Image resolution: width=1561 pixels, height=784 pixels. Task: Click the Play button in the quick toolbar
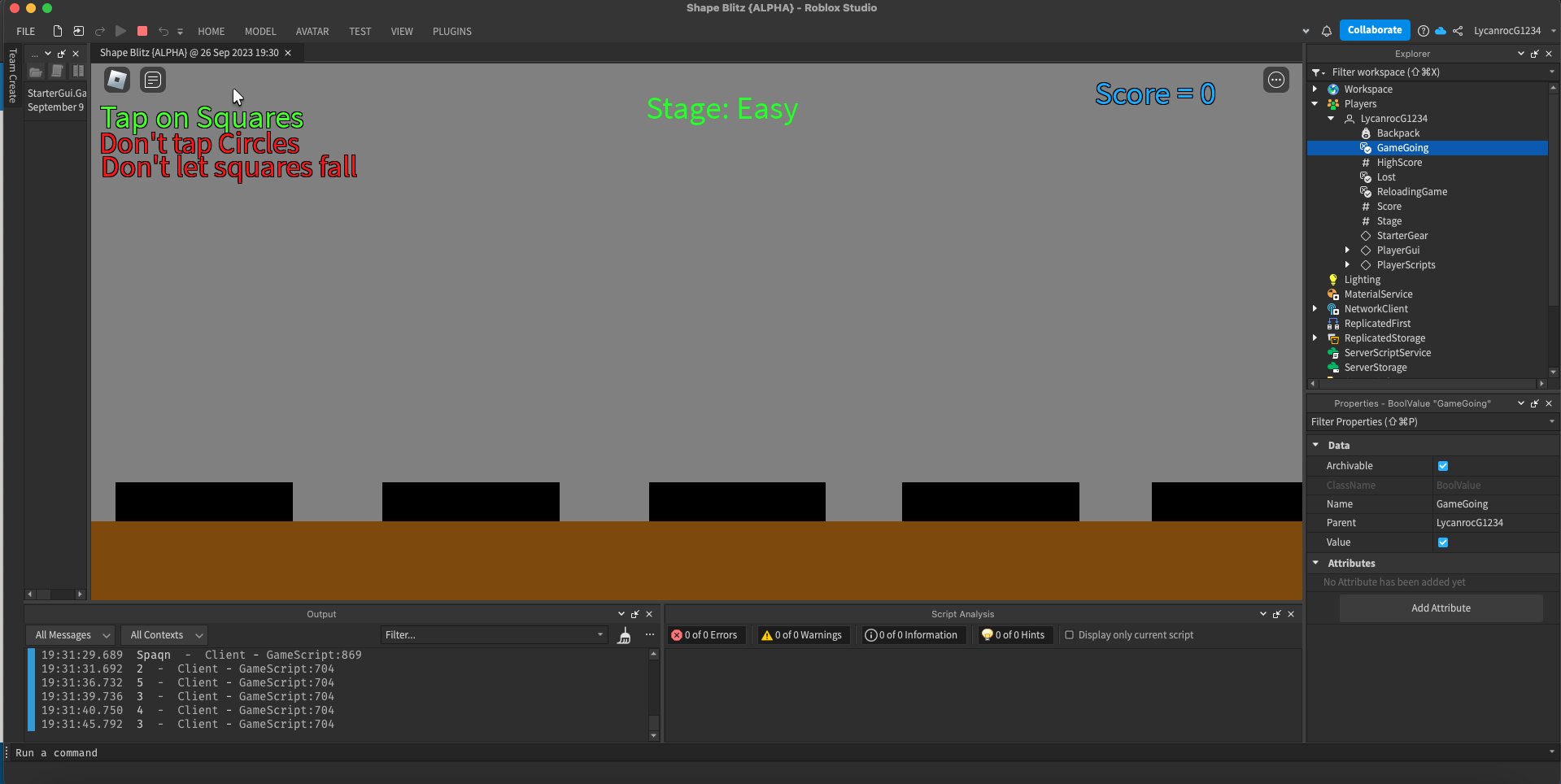(x=120, y=31)
